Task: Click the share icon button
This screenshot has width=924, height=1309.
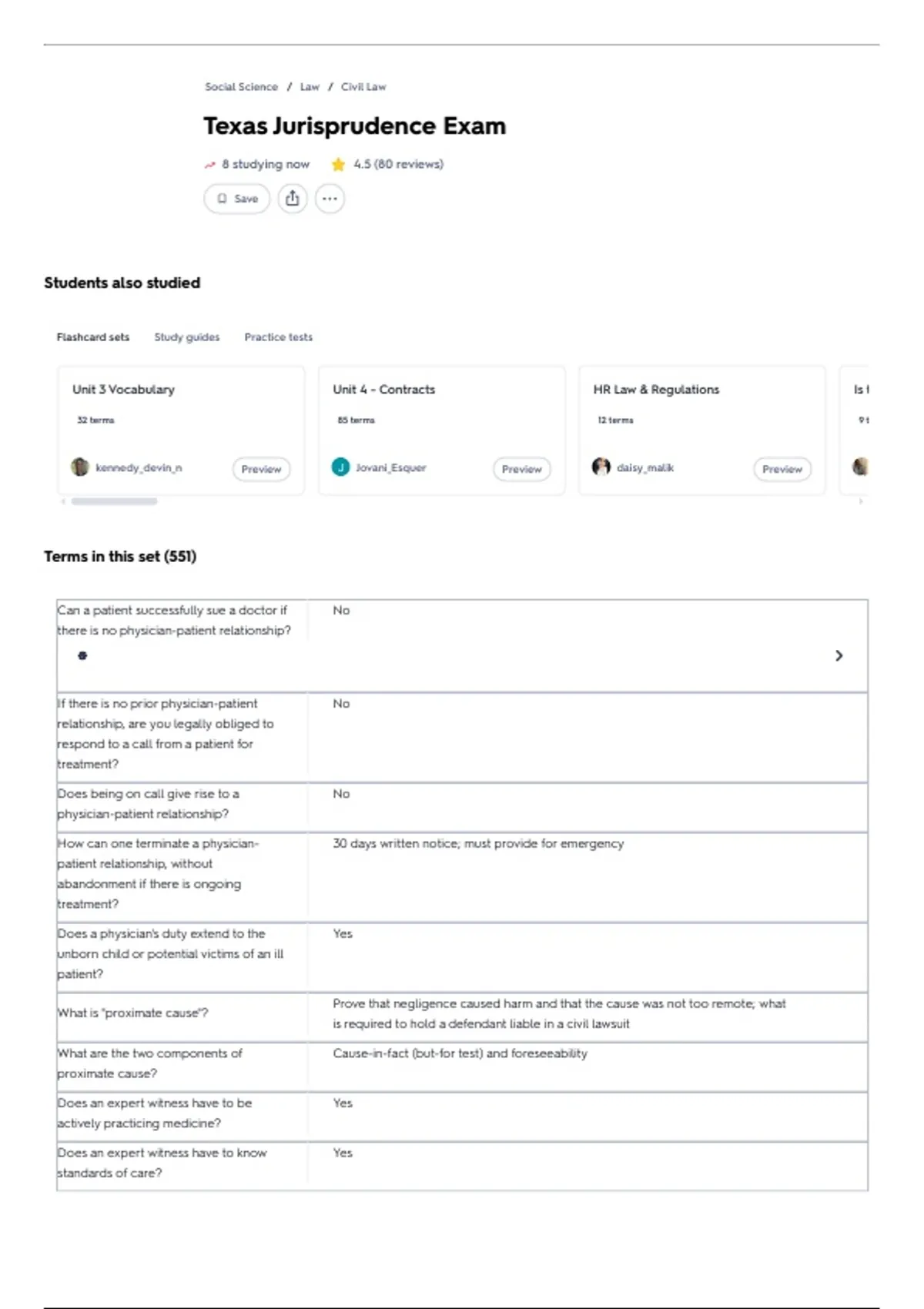Action: click(x=292, y=199)
